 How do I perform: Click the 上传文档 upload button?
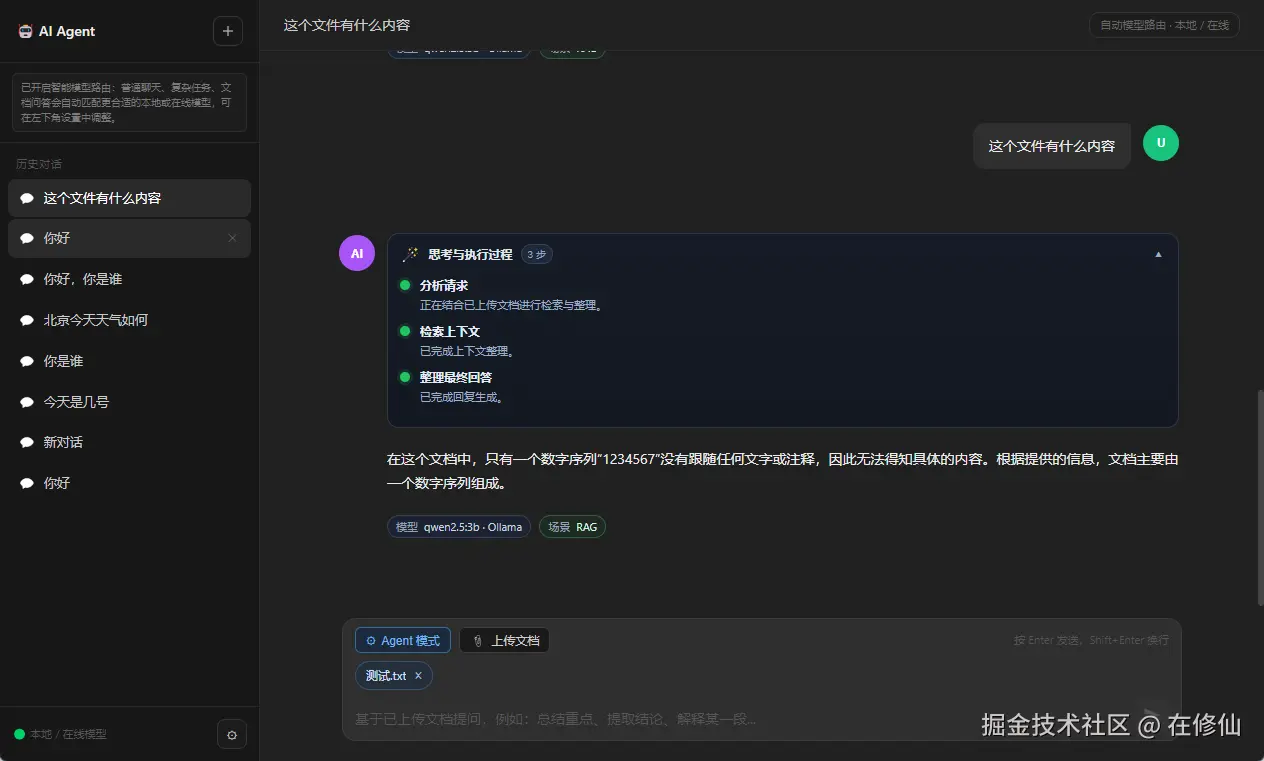(x=504, y=640)
